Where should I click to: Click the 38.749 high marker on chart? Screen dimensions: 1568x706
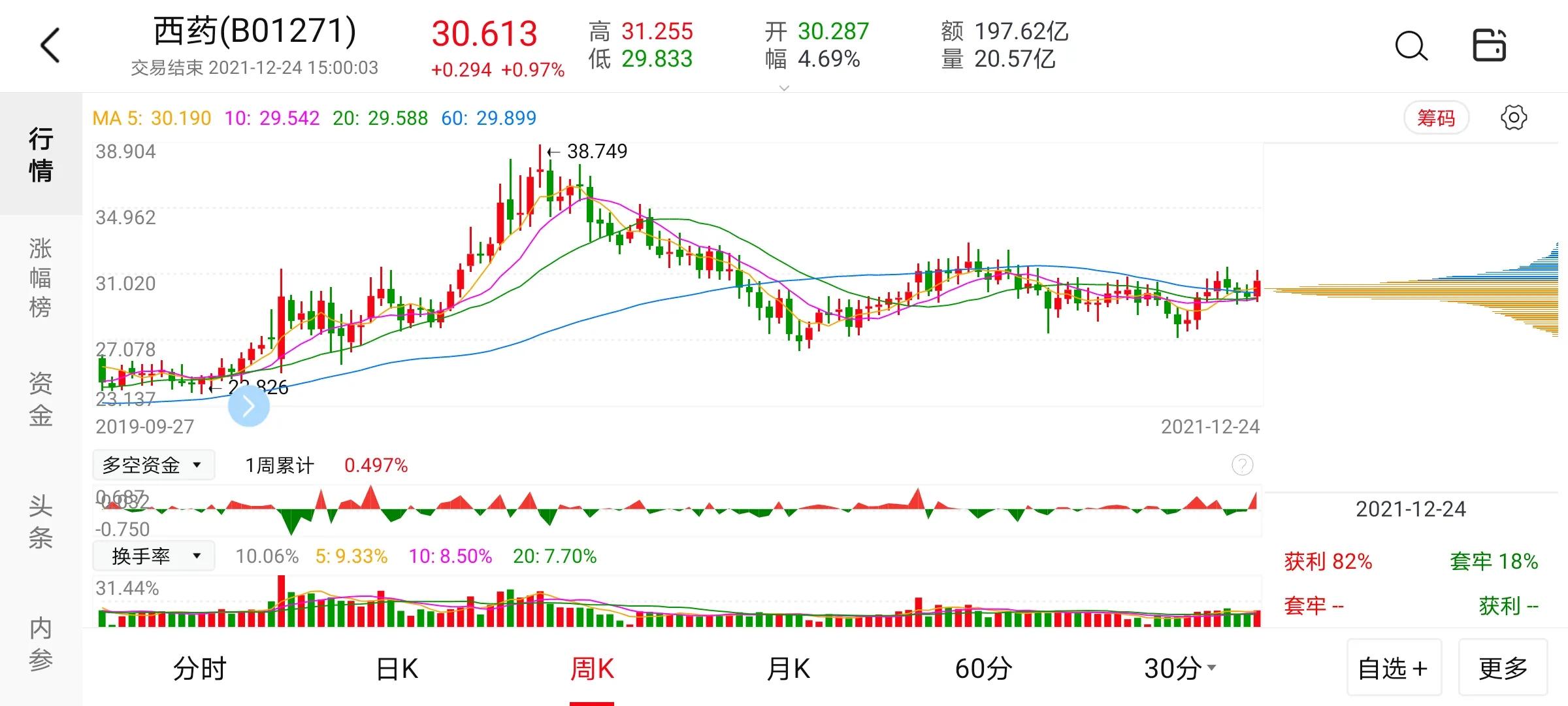click(x=587, y=152)
